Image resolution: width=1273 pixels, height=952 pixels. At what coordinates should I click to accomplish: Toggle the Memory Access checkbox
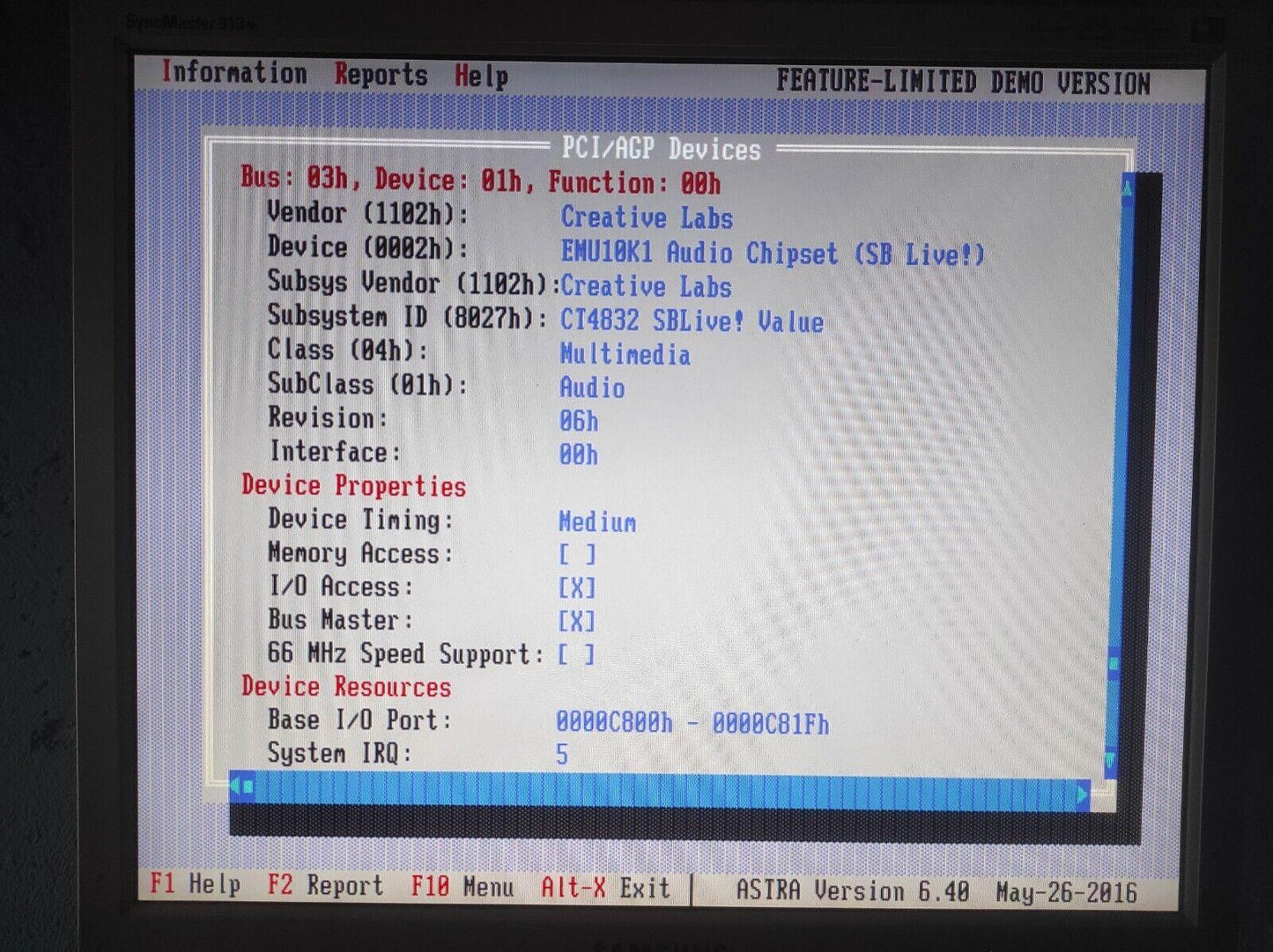[x=577, y=555]
